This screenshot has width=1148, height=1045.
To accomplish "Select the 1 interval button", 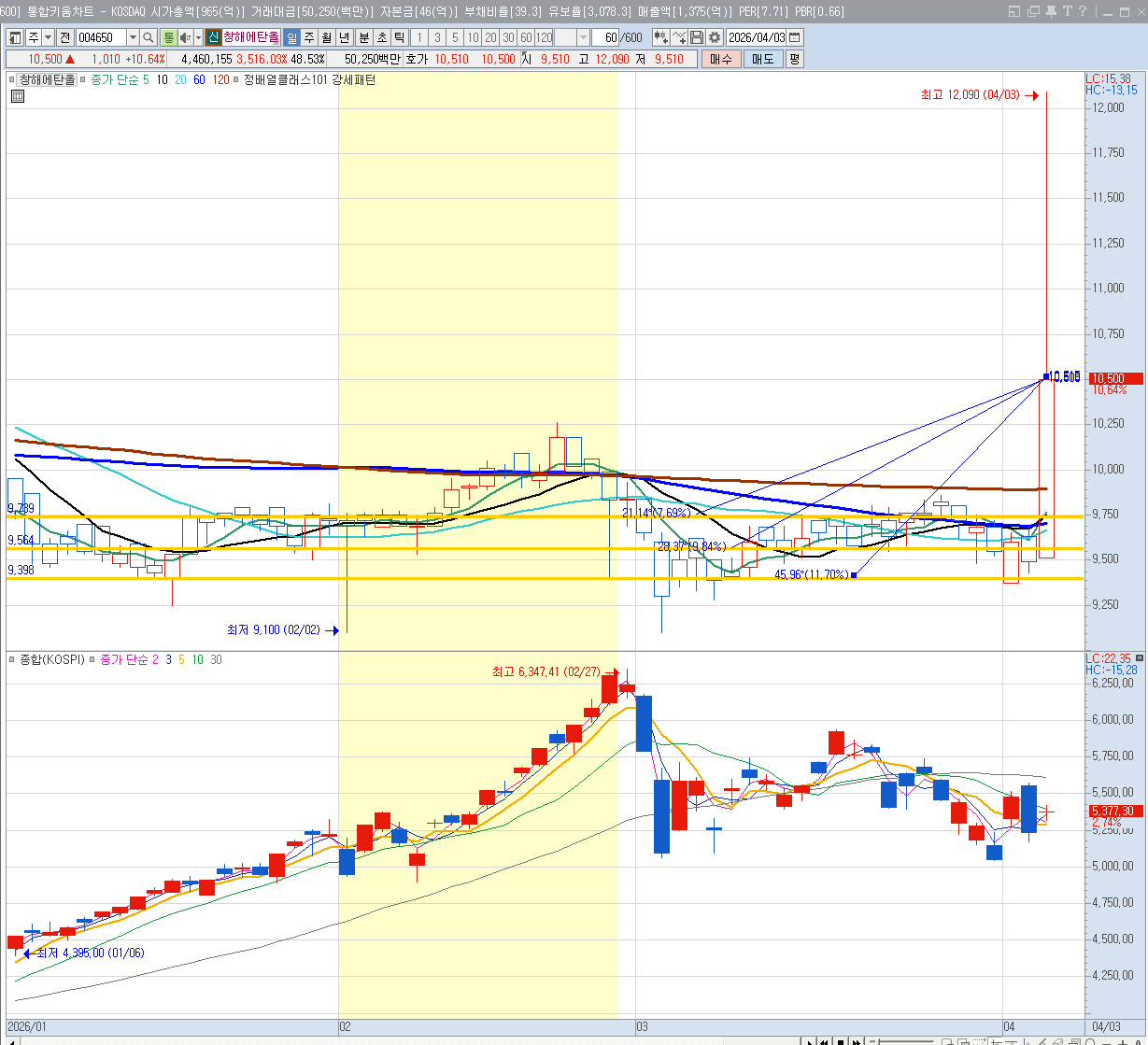I will pos(418,37).
